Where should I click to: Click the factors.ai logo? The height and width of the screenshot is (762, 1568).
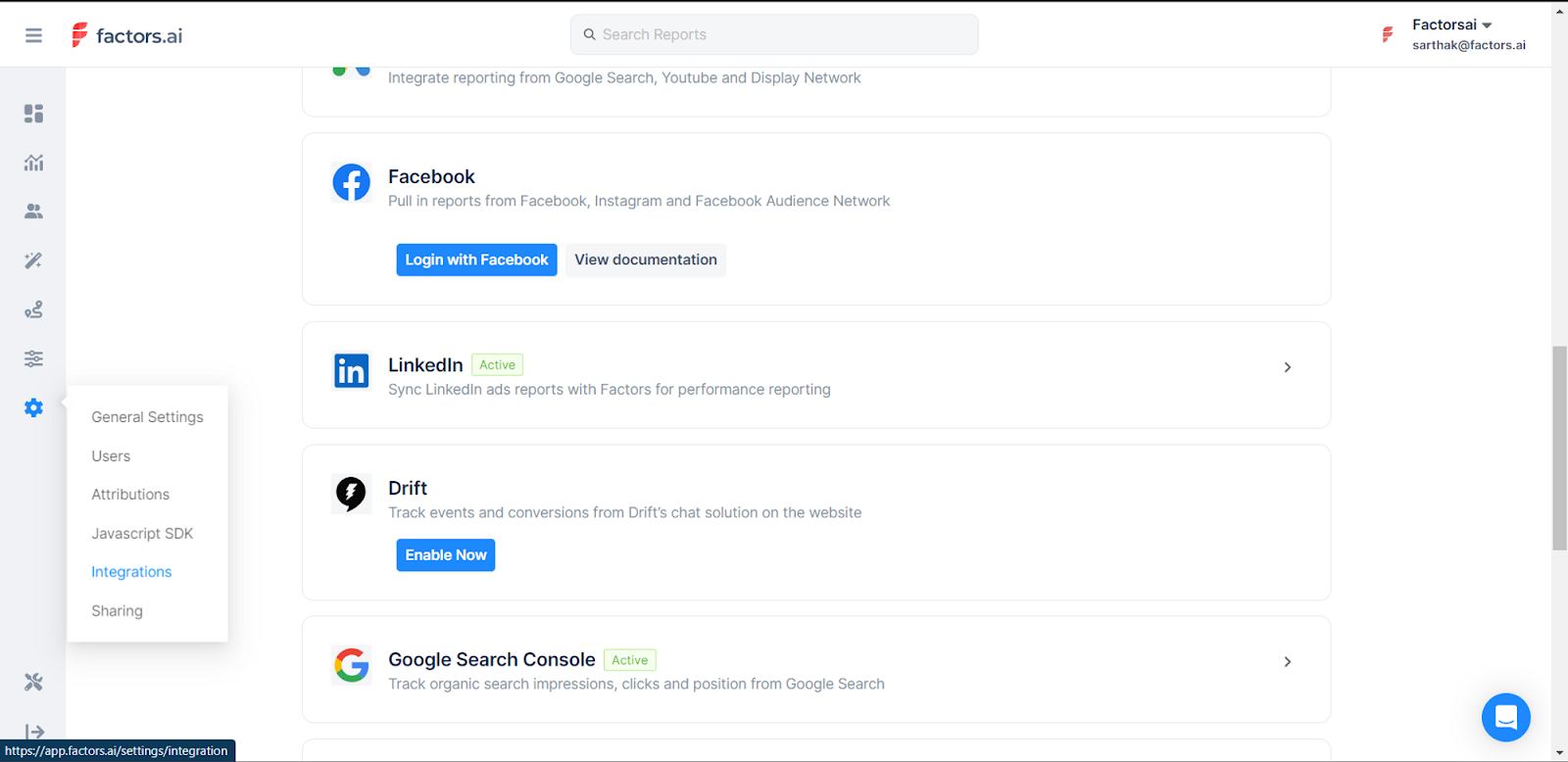(127, 35)
